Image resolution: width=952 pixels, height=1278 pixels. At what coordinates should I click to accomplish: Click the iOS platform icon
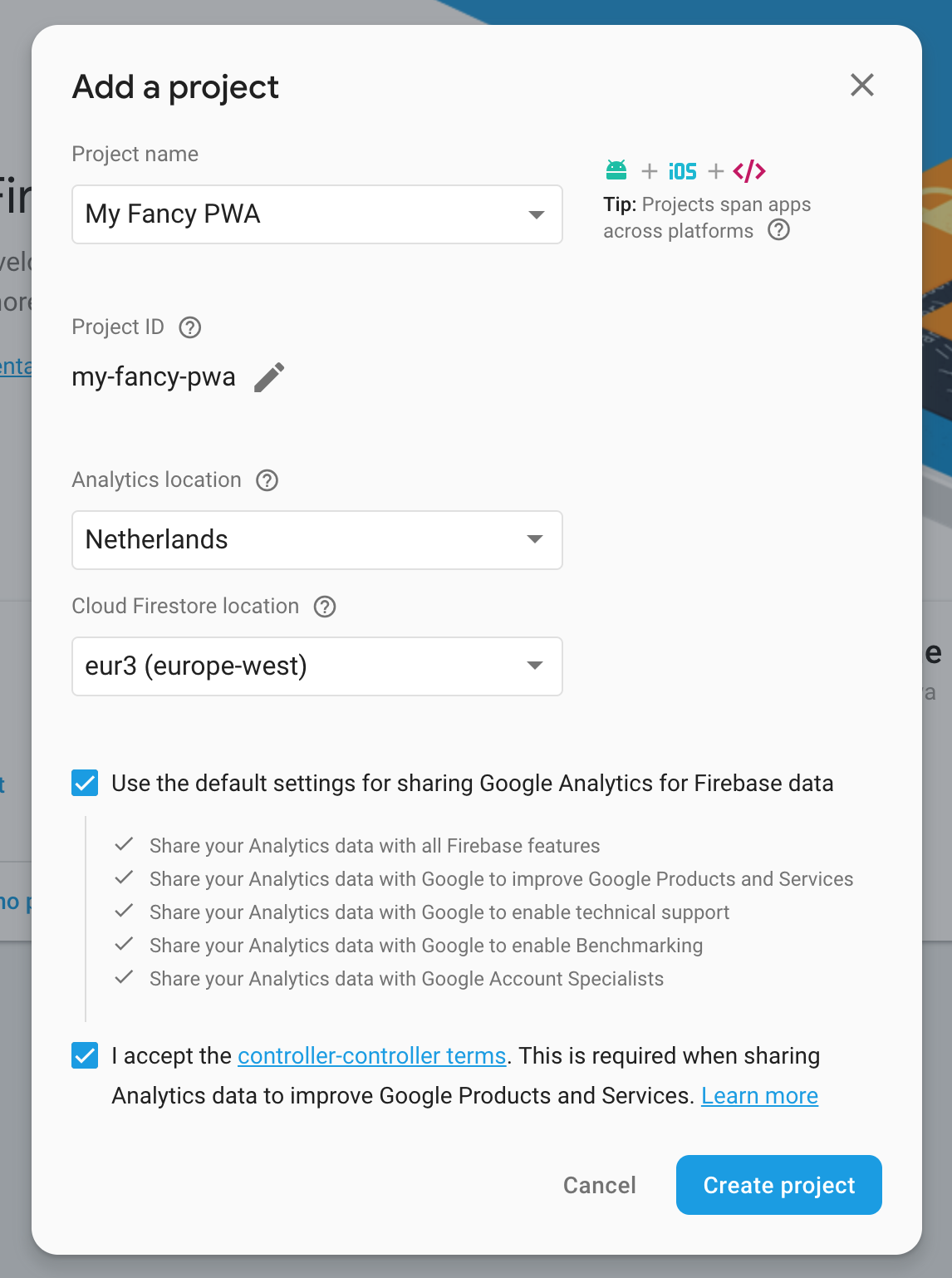click(x=683, y=171)
